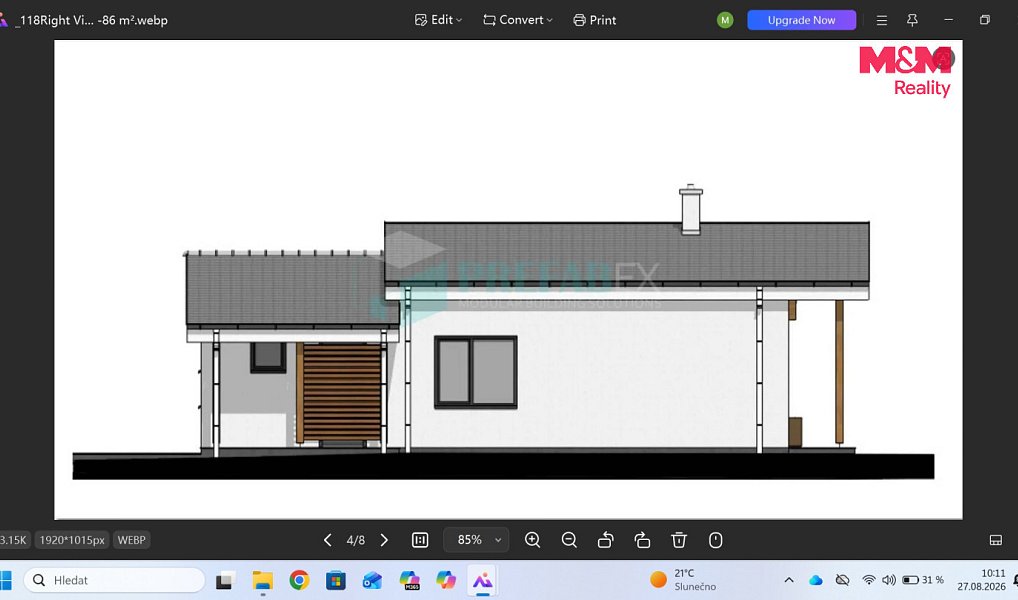Viewport: 1018px width, 600px height.
Task: Zoom in on the image
Action: point(532,540)
